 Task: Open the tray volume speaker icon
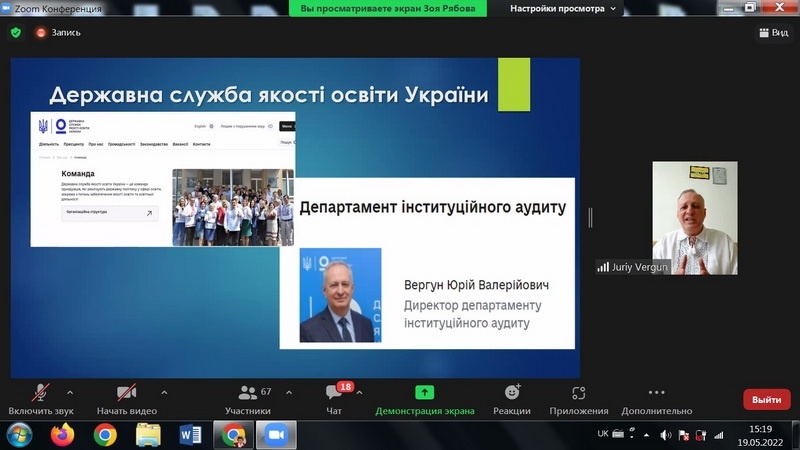coord(666,435)
